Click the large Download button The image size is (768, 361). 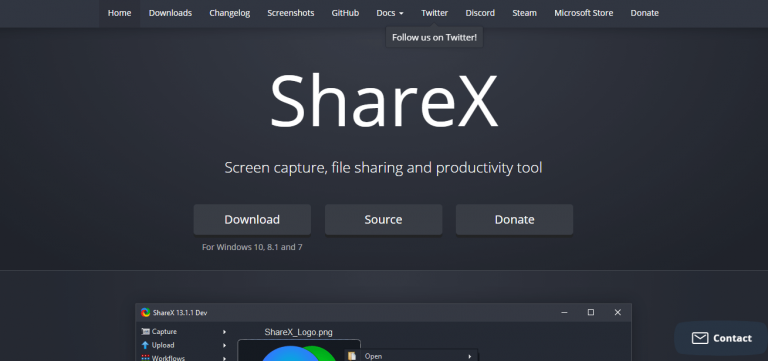tap(252, 219)
